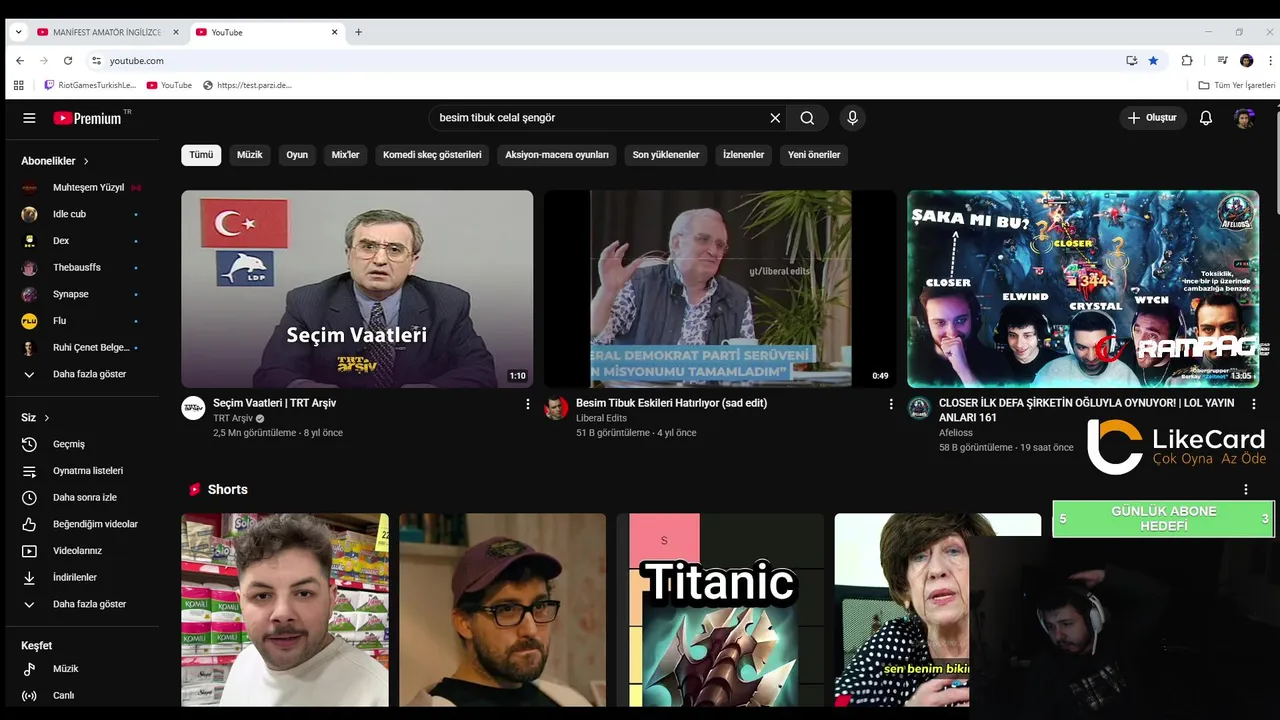1280x720 pixels.
Task: Select the İzlenenler chip
Action: point(744,155)
